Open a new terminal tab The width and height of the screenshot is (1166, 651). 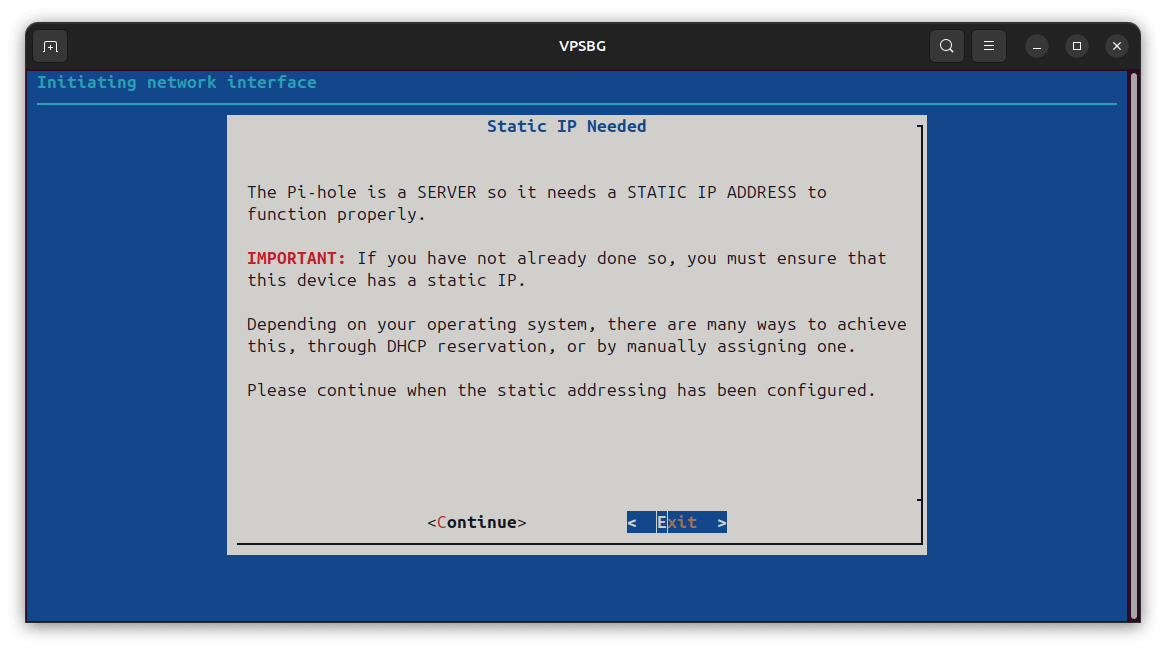pyautogui.click(x=51, y=46)
